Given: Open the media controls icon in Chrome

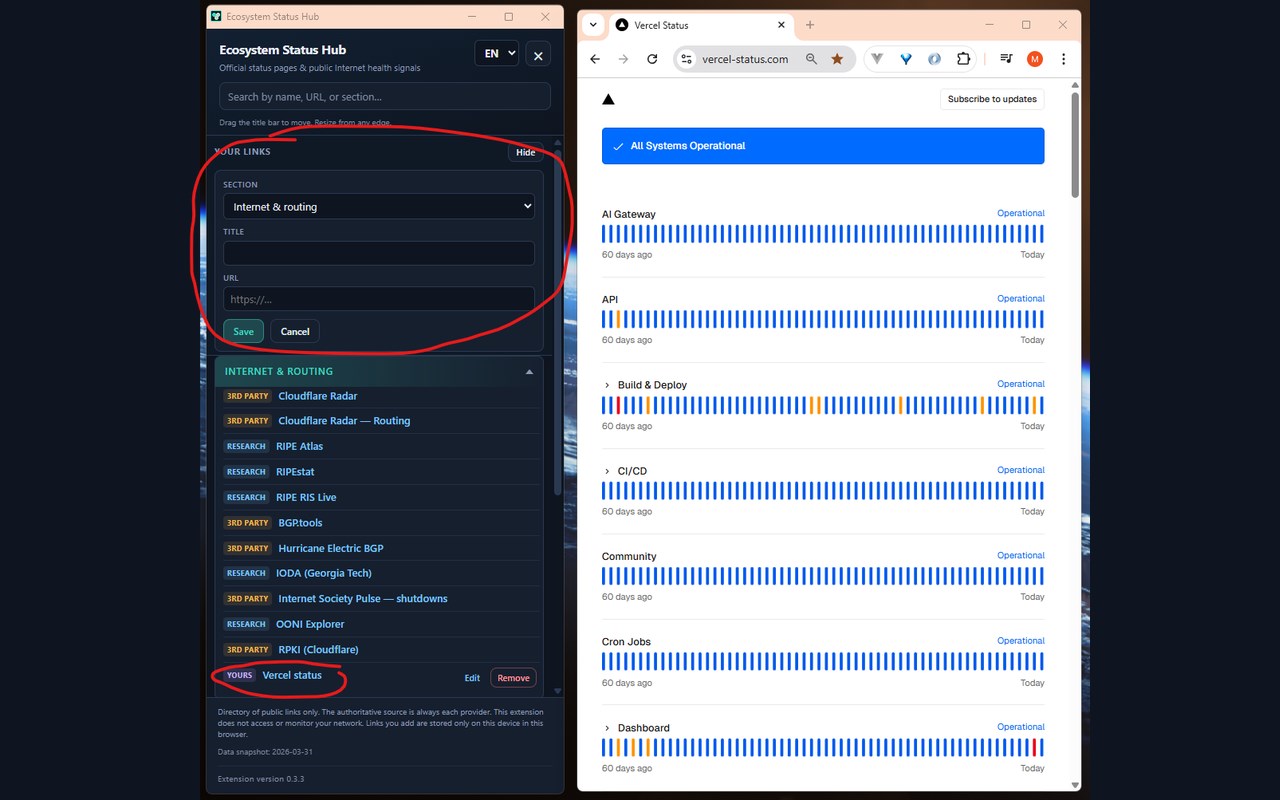Looking at the screenshot, I should 1006,59.
